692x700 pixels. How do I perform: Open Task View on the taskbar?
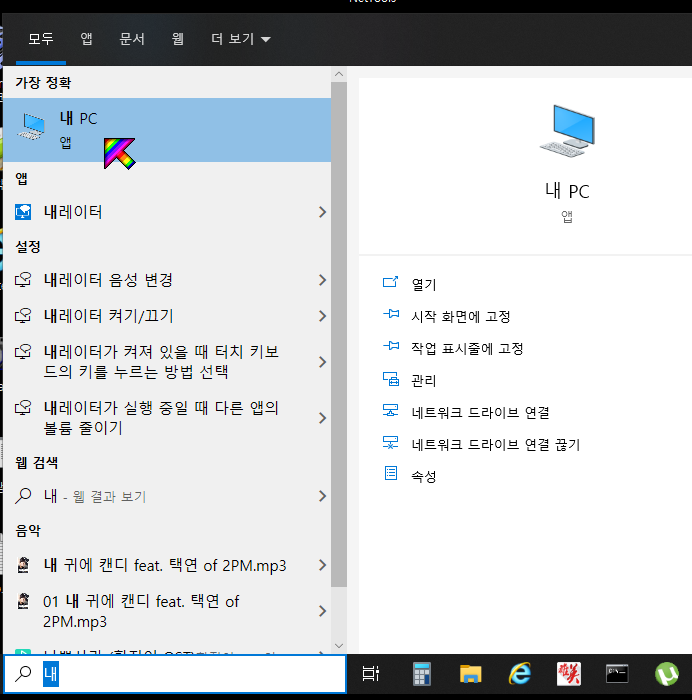[371, 674]
